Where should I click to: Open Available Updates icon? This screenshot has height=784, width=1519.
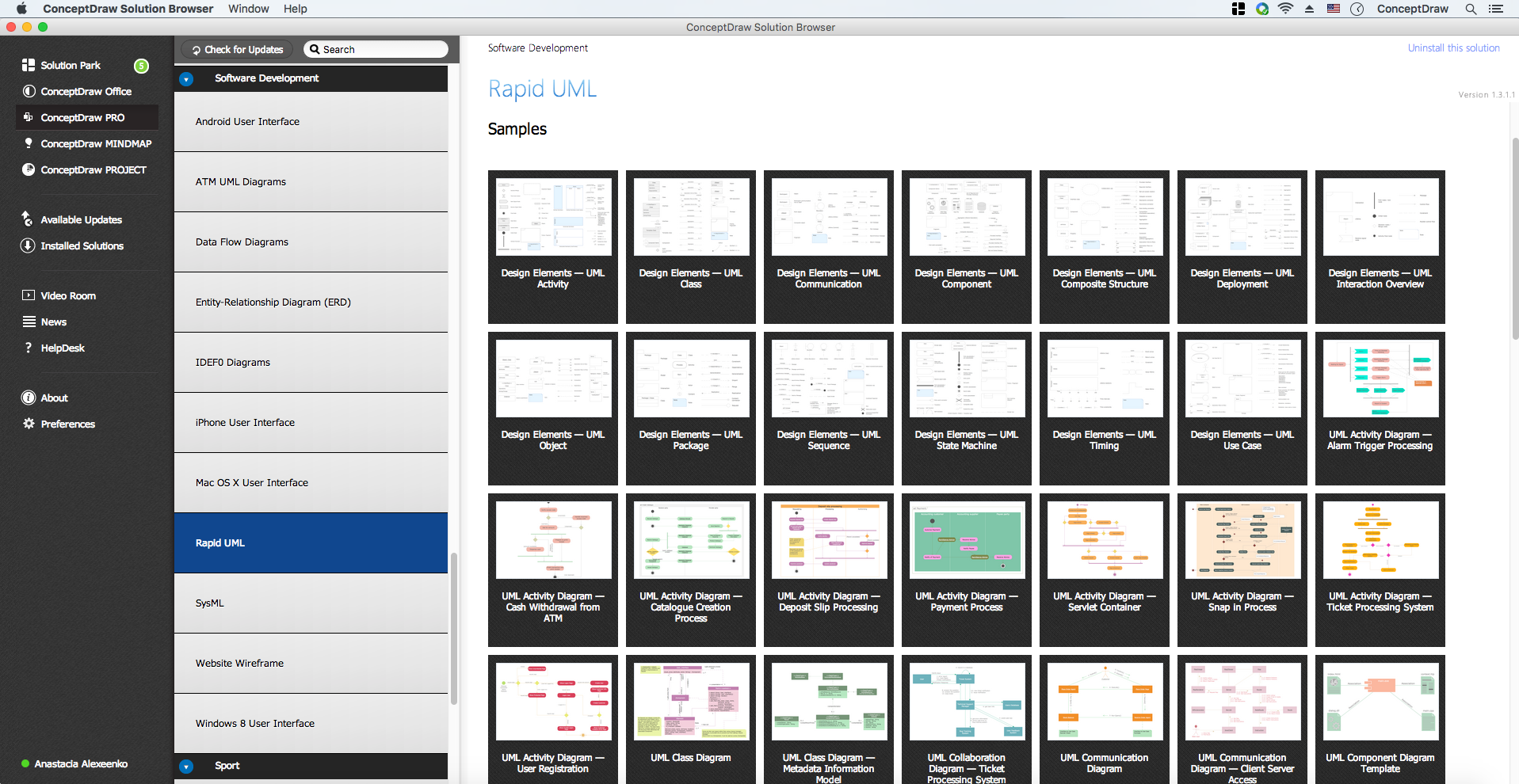click(x=29, y=219)
